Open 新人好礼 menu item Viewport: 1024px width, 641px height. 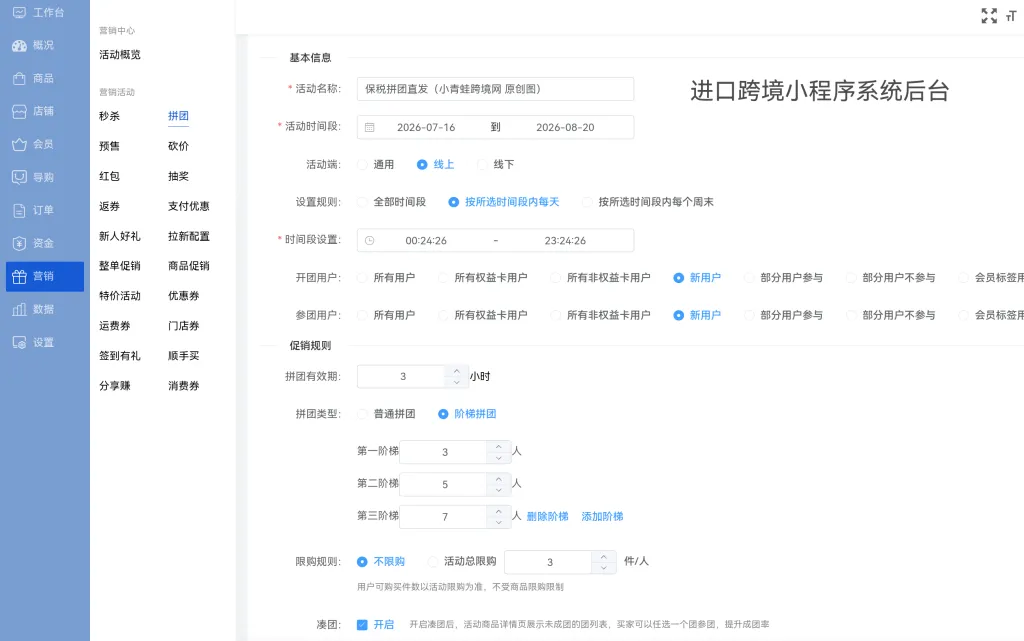(120, 236)
